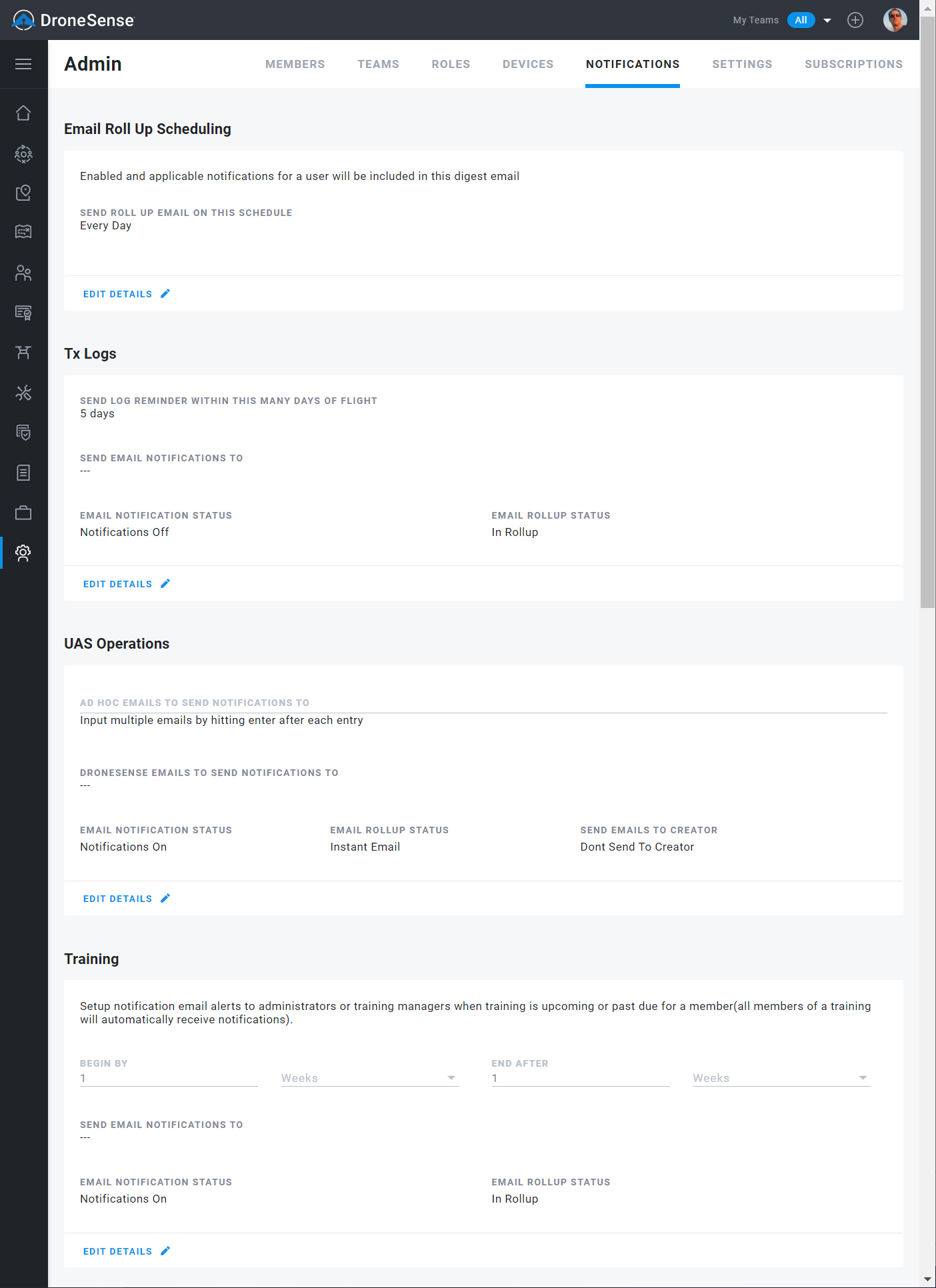Open the members people icon in the sidebar
Image resolution: width=936 pixels, height=1288 pixels.
click(23, 273)
